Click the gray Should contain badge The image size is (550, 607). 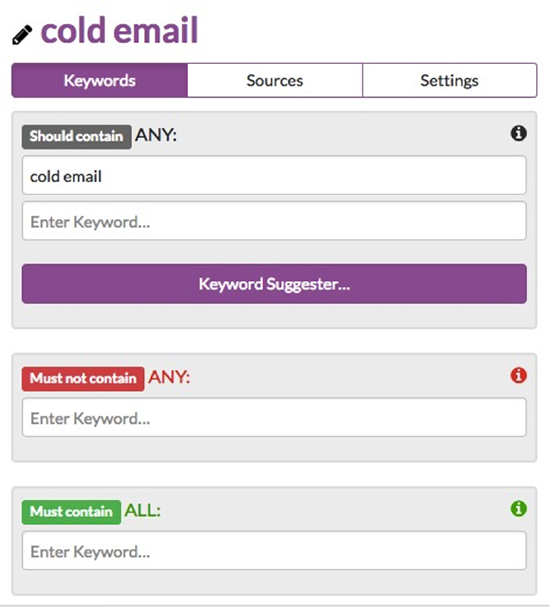click(77, 136)
